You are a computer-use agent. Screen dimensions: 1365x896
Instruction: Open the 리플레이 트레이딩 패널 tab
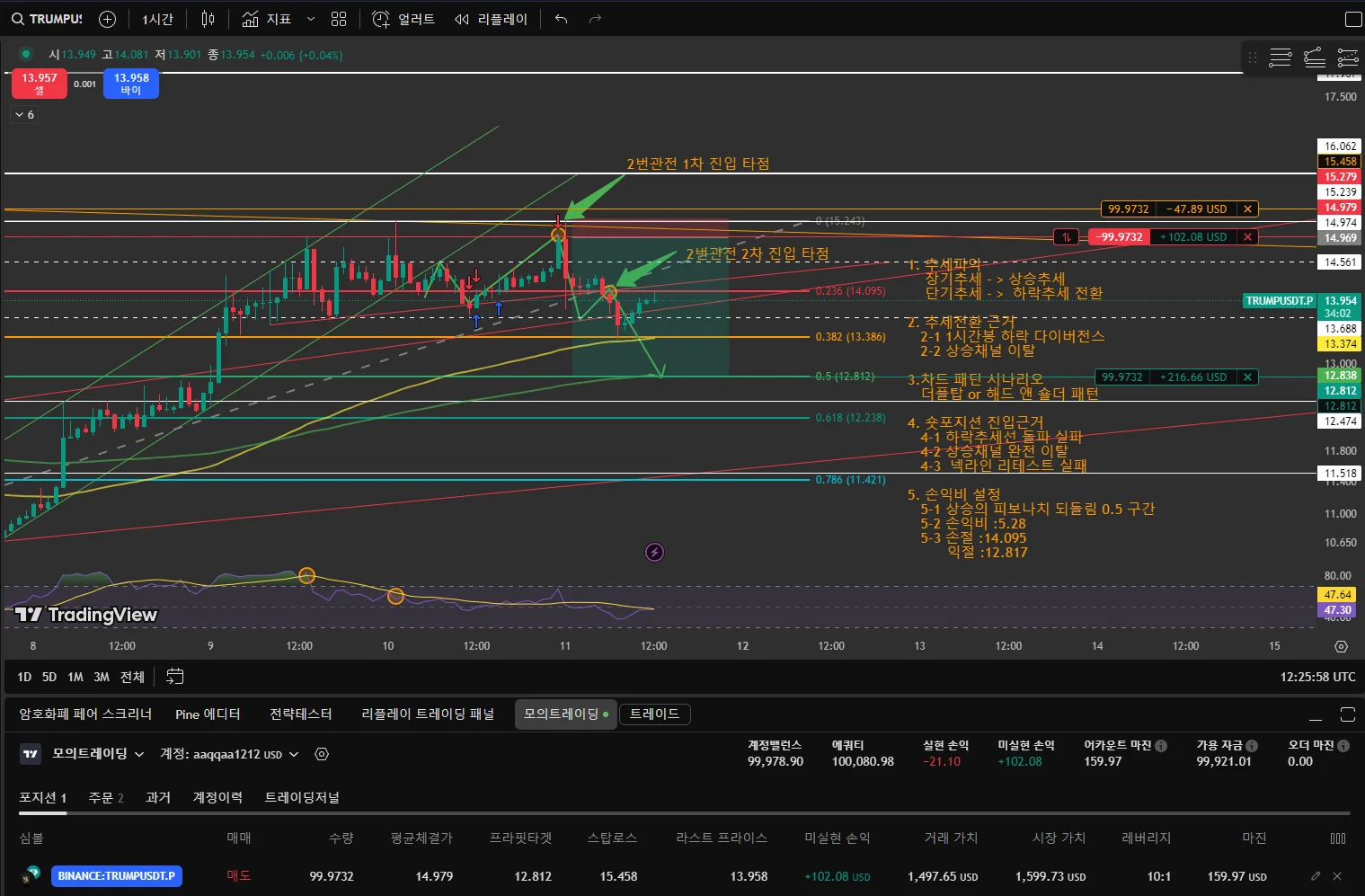(428, 714)
